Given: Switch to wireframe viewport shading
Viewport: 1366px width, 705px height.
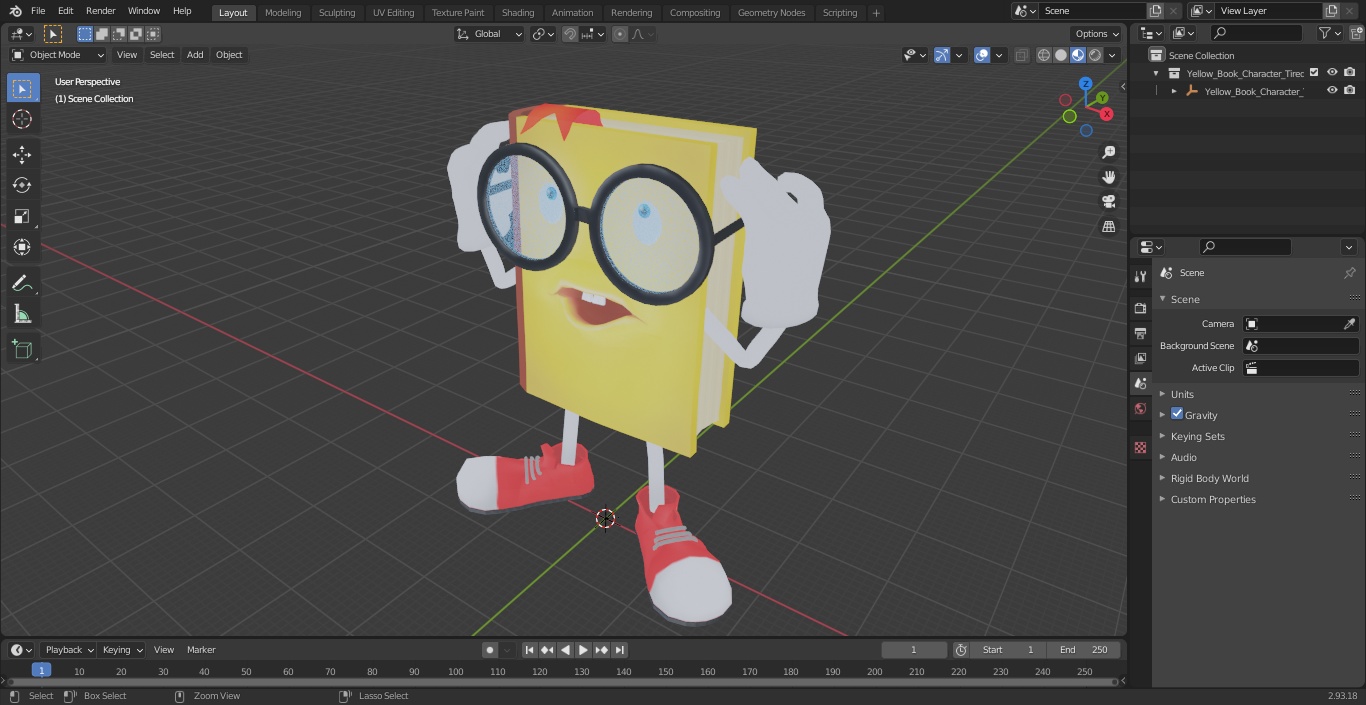Looking at the screenshot, I should click(1044, 55).
